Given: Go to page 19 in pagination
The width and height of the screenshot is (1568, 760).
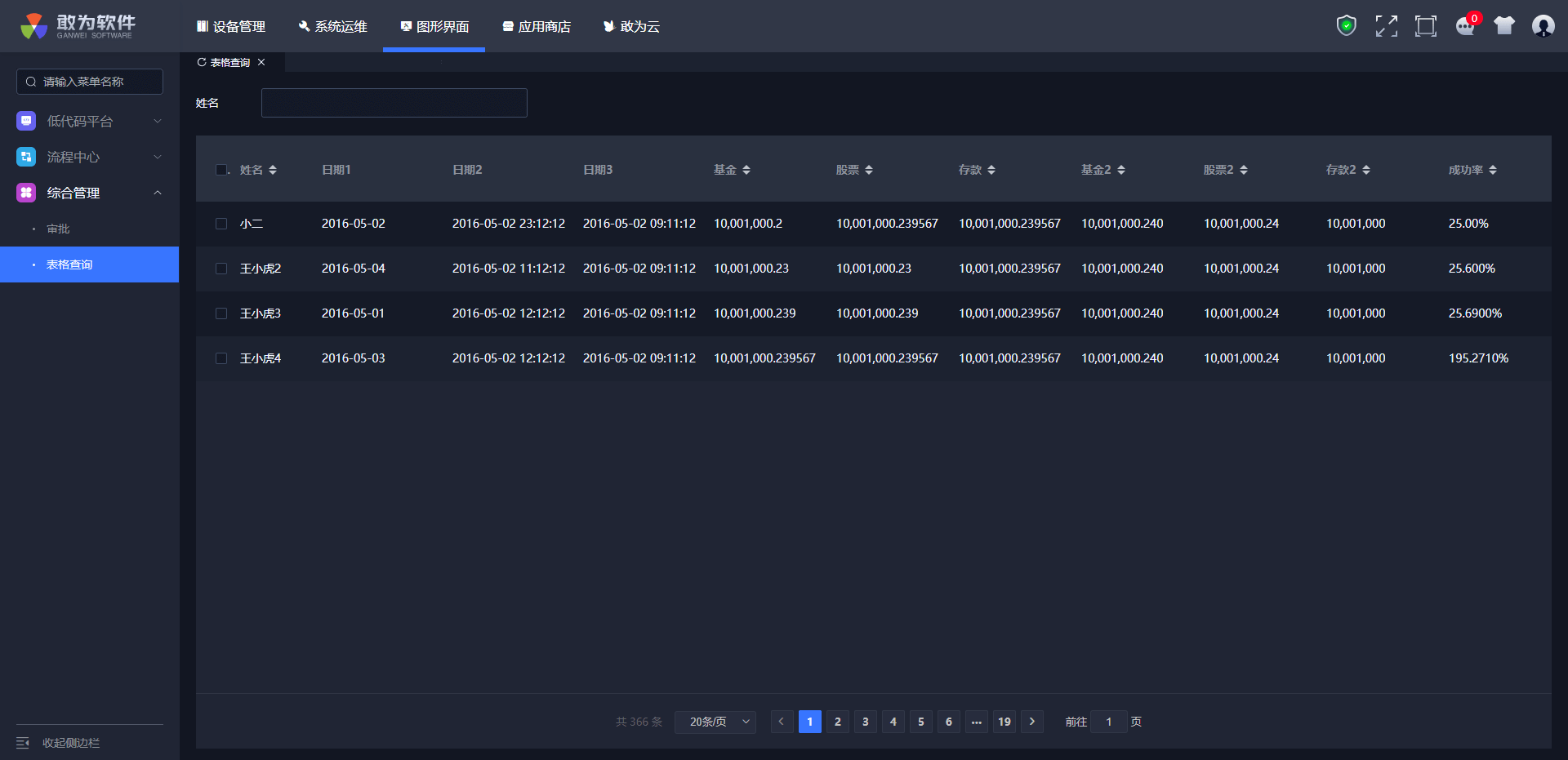Looking at the screenshot, I should (x=1004, y=722).
